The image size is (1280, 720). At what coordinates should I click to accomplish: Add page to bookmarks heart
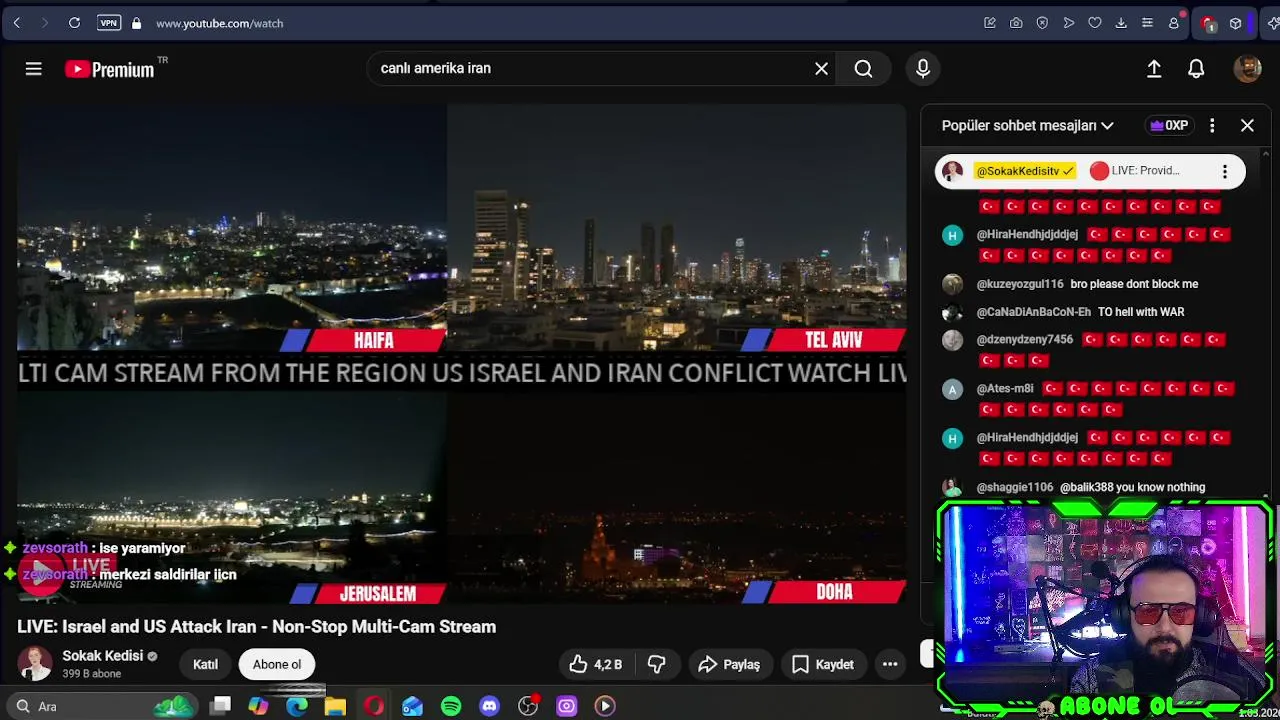pyautogui.click(x=1095, y=23)
